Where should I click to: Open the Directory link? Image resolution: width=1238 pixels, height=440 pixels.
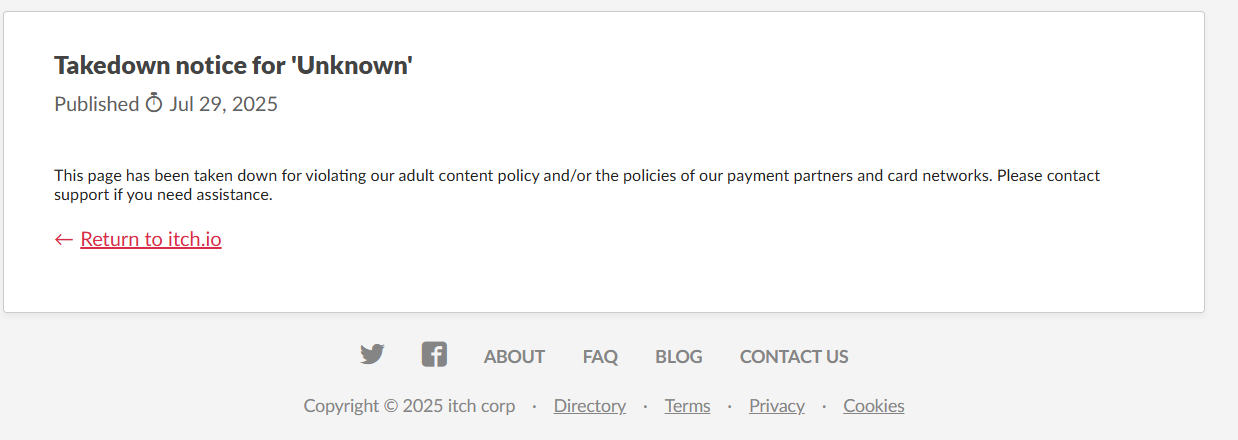(x=590, y=406)
